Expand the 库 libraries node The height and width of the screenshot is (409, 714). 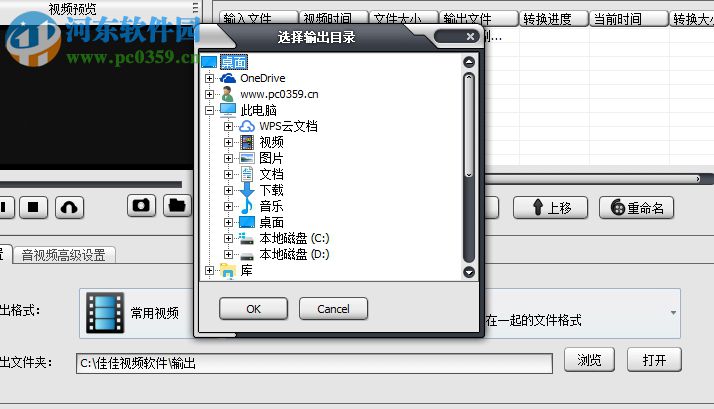[x=209, y=271]
